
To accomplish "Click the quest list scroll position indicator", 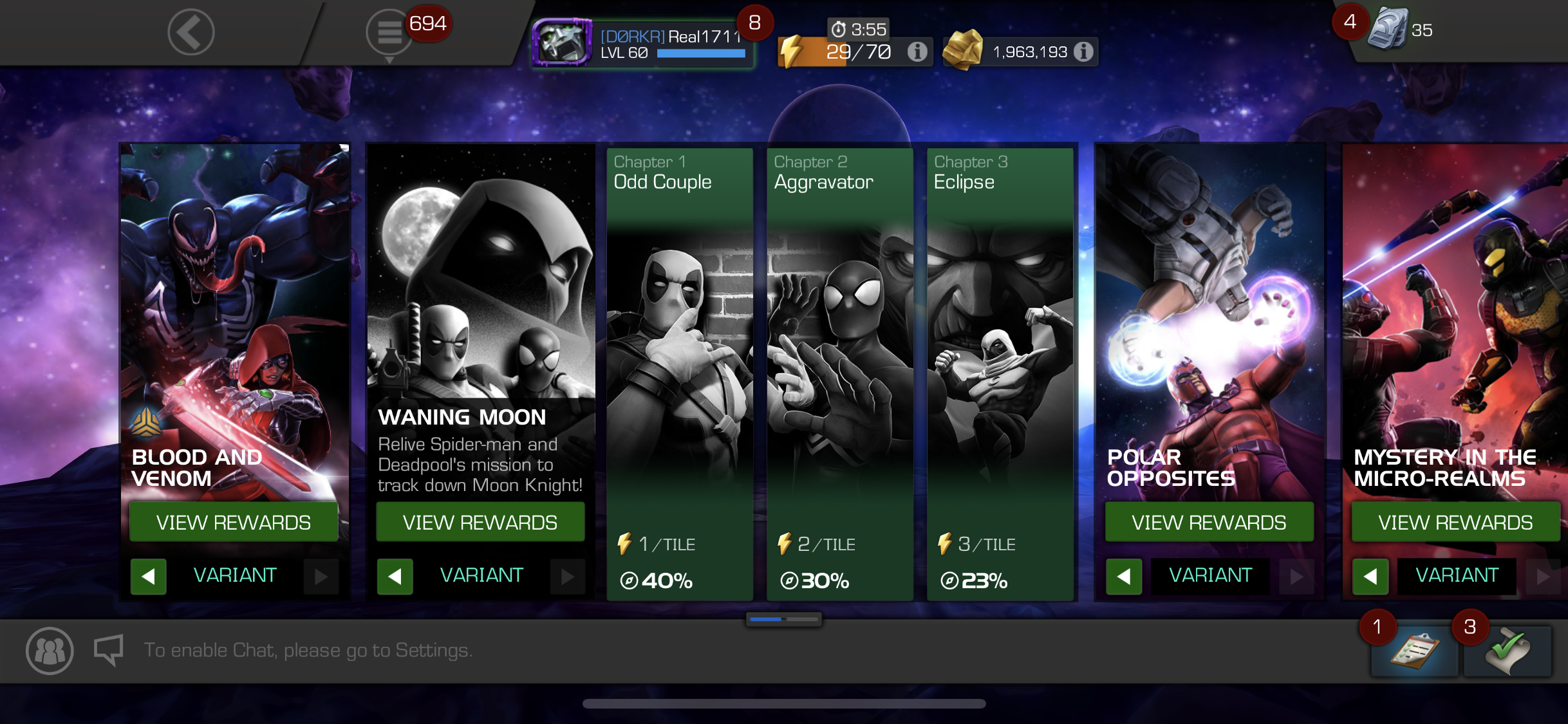I will 783,619.
